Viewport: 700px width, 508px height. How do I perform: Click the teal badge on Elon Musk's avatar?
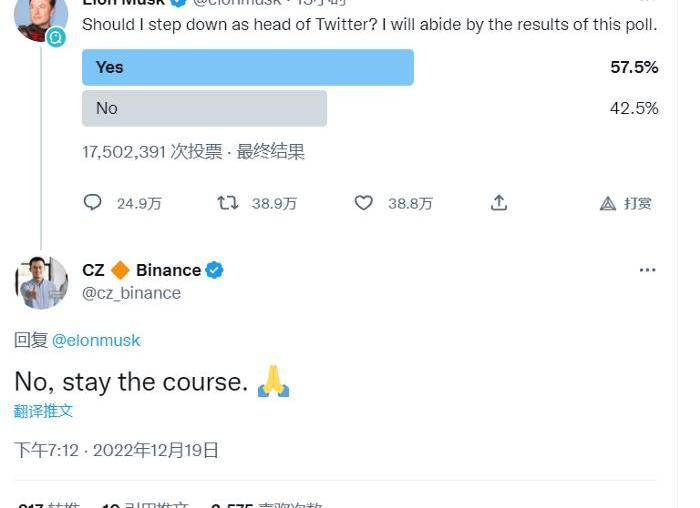56,37
